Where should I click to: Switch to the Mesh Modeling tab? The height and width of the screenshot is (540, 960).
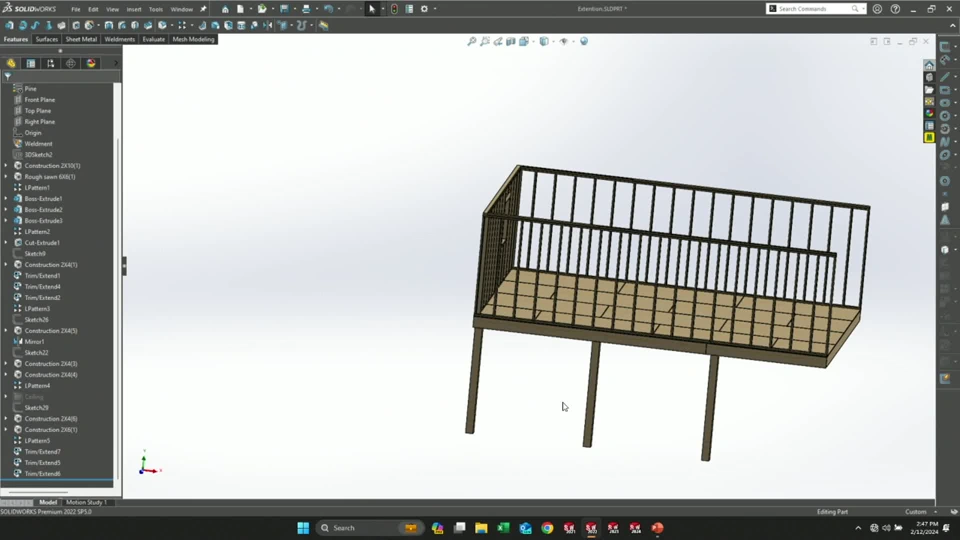(193, 39)
